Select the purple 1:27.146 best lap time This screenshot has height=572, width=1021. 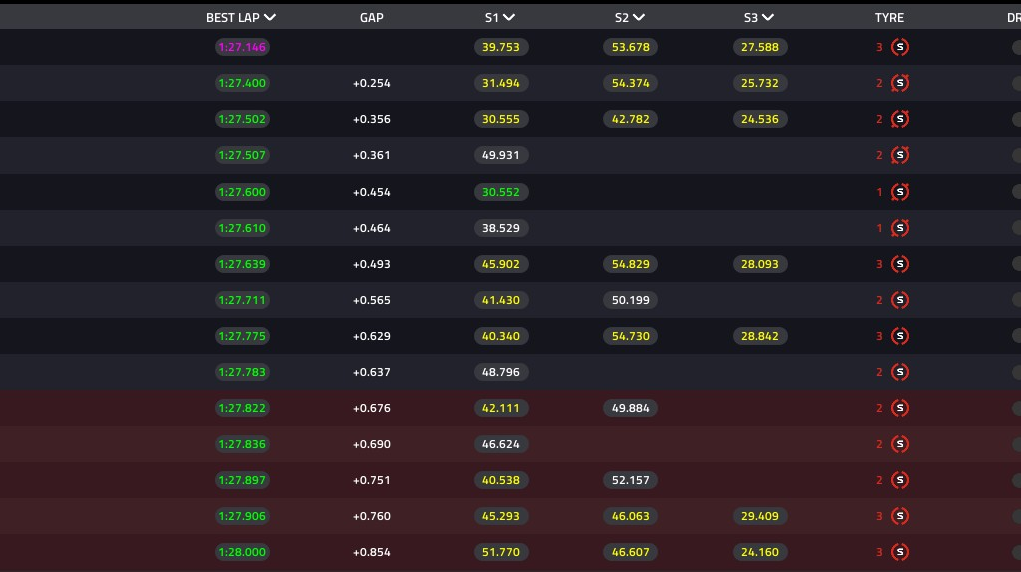[x=242, y=47]
